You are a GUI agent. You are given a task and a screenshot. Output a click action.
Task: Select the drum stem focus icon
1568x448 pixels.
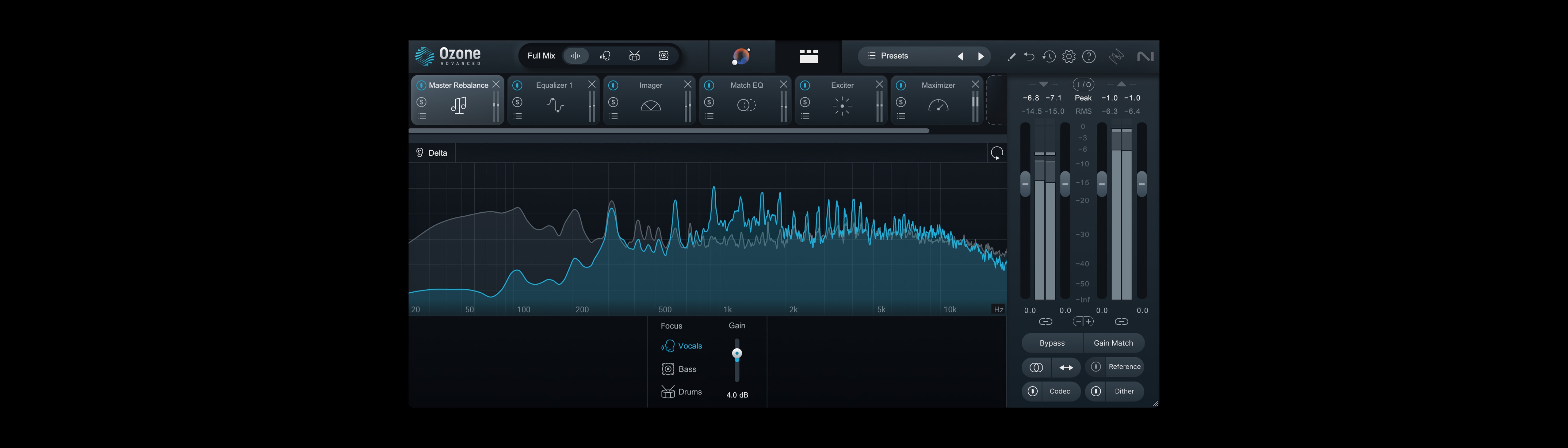pyautogui.click(x=634, y=56)
